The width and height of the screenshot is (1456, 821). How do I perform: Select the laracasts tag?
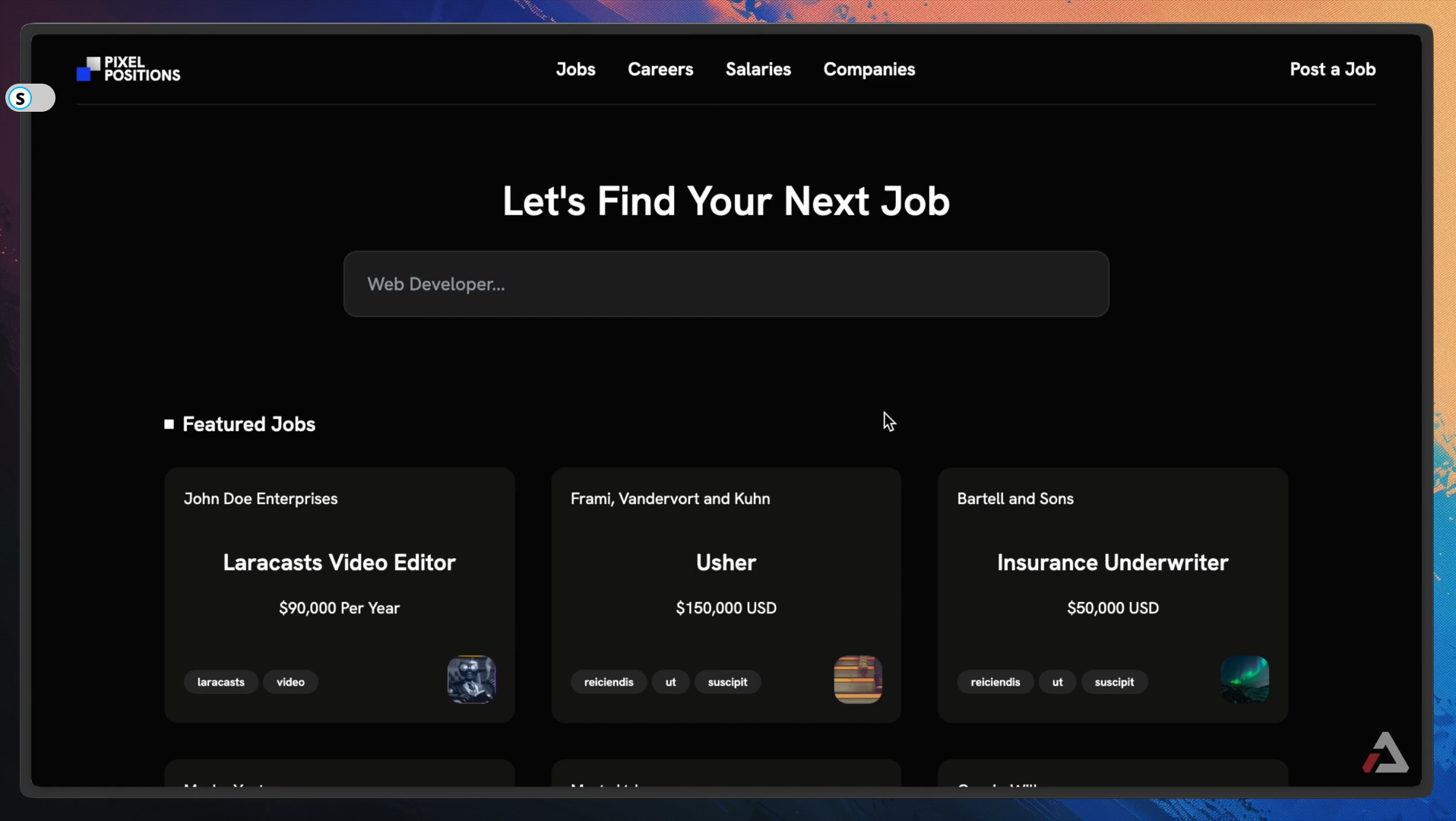220,682
